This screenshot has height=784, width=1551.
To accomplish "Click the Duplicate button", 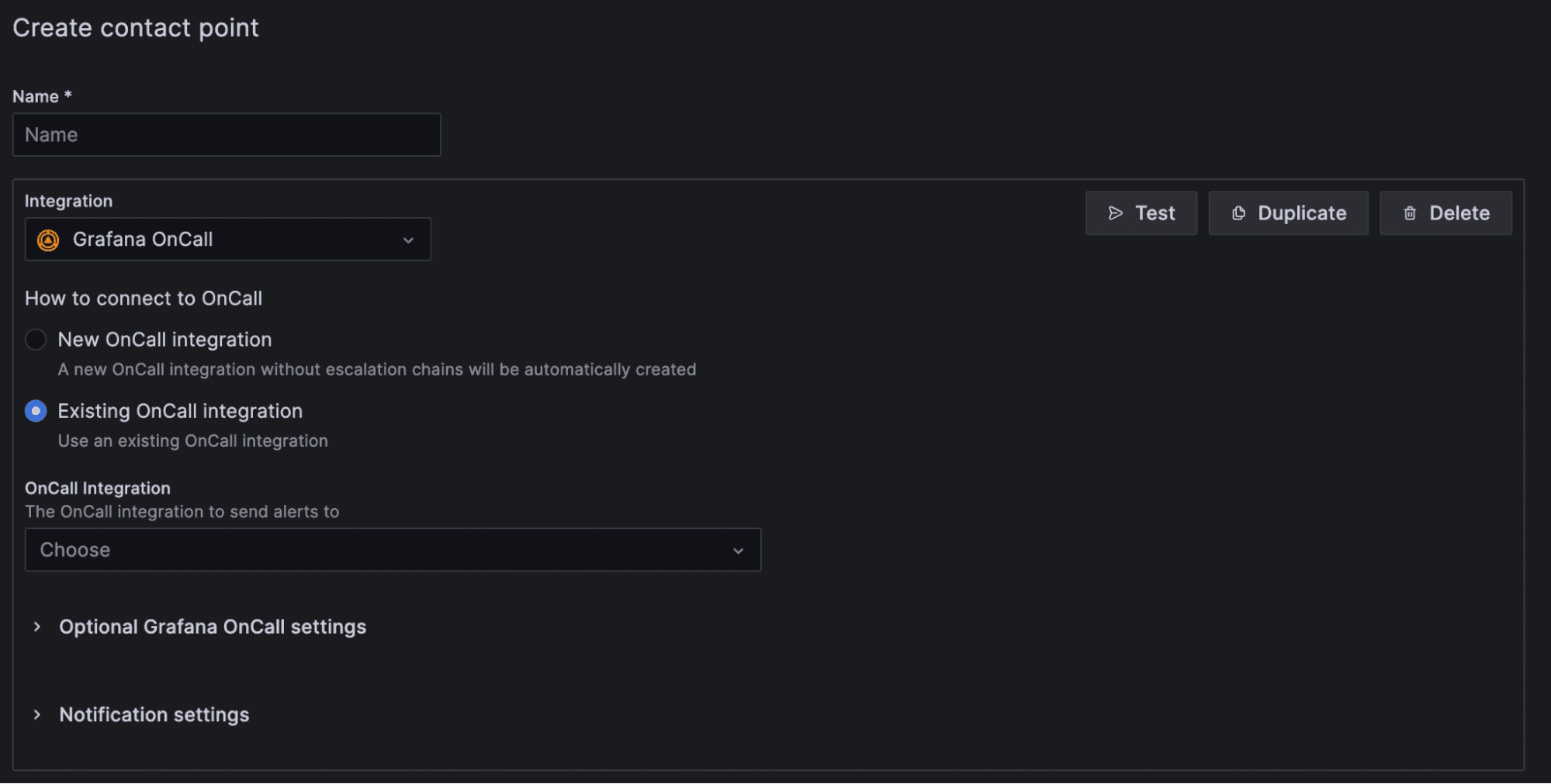I will [x=1288, y=212].
